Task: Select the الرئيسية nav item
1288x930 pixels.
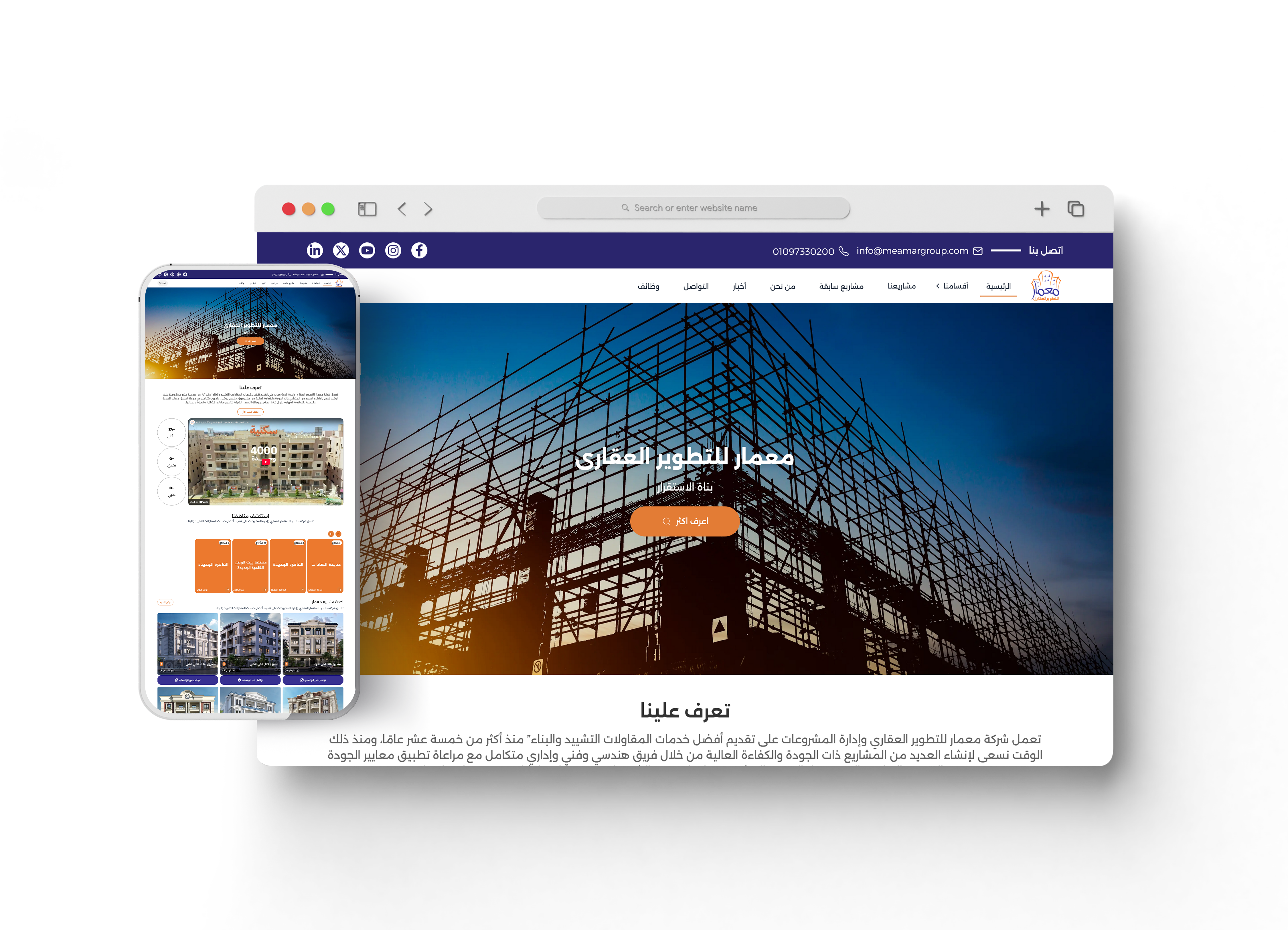Action: [x=998, y=287]
